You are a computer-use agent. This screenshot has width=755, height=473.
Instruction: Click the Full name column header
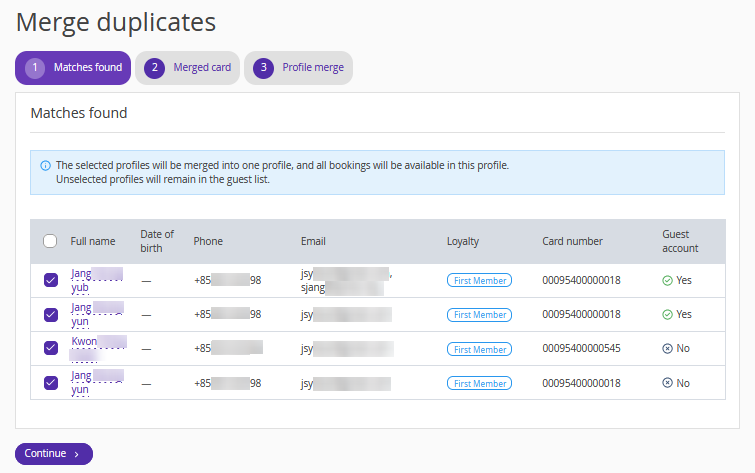[93, 241]
